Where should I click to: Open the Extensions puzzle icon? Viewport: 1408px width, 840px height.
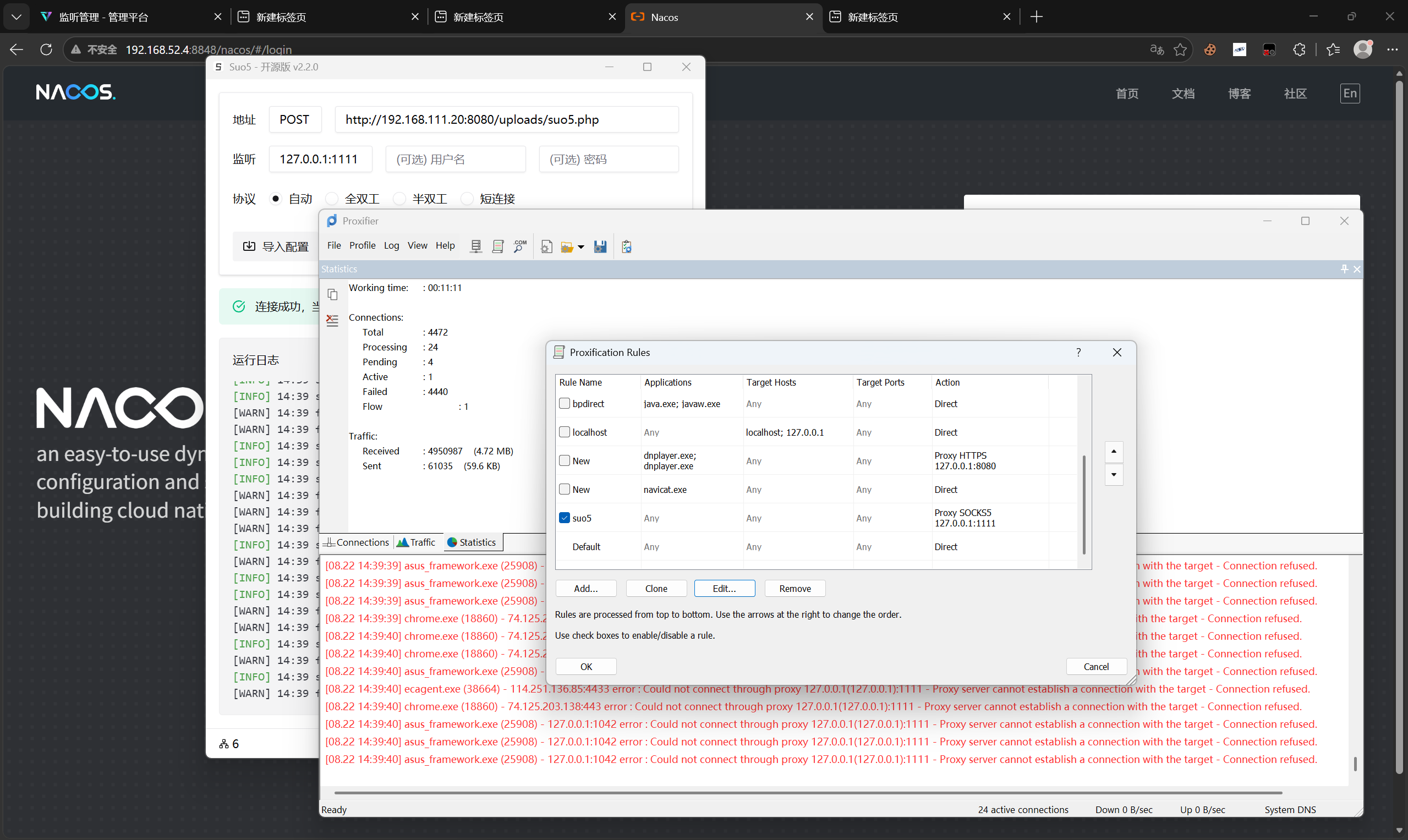tap(1299, 50)
